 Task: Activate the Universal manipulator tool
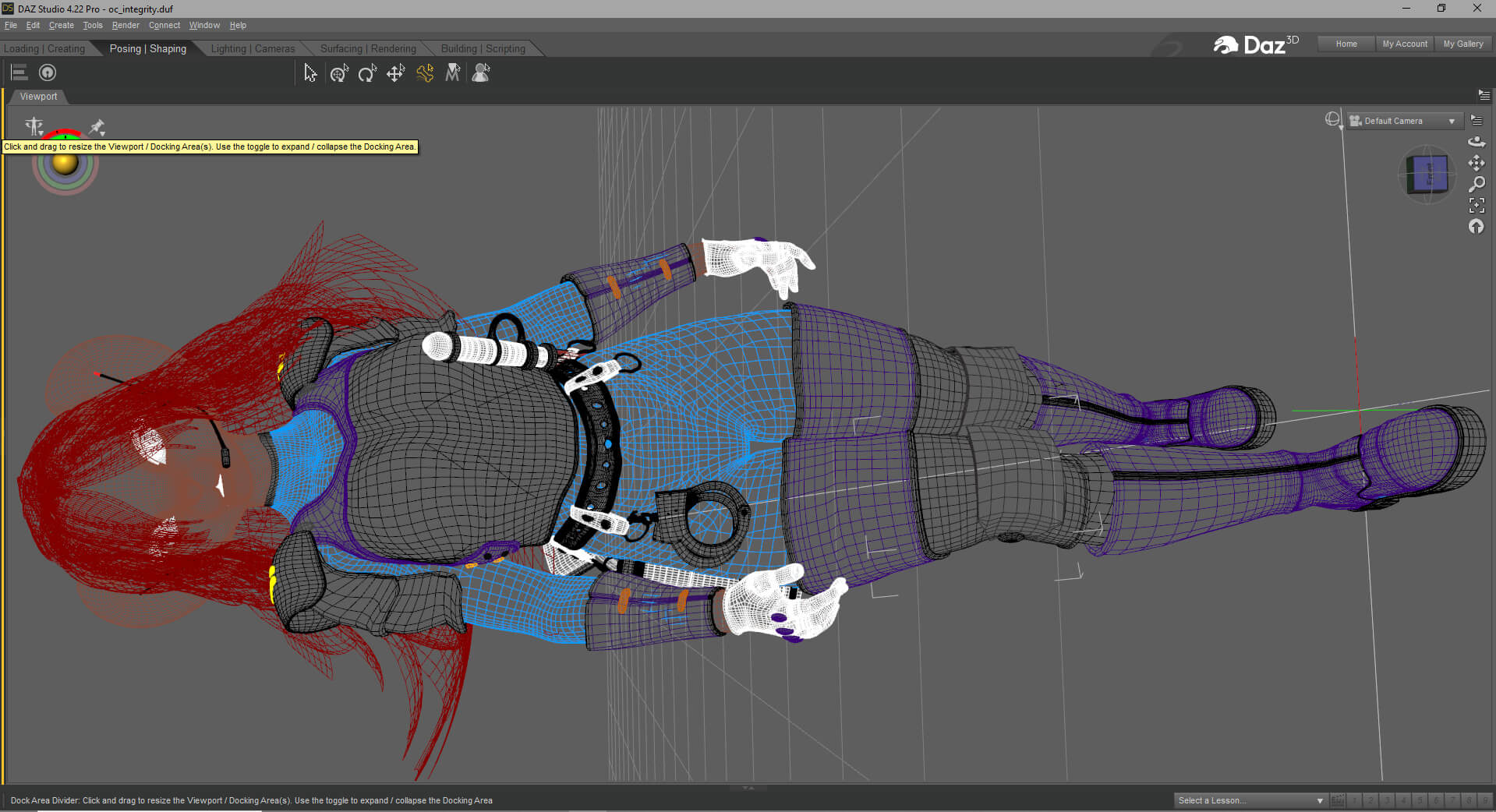338,73
